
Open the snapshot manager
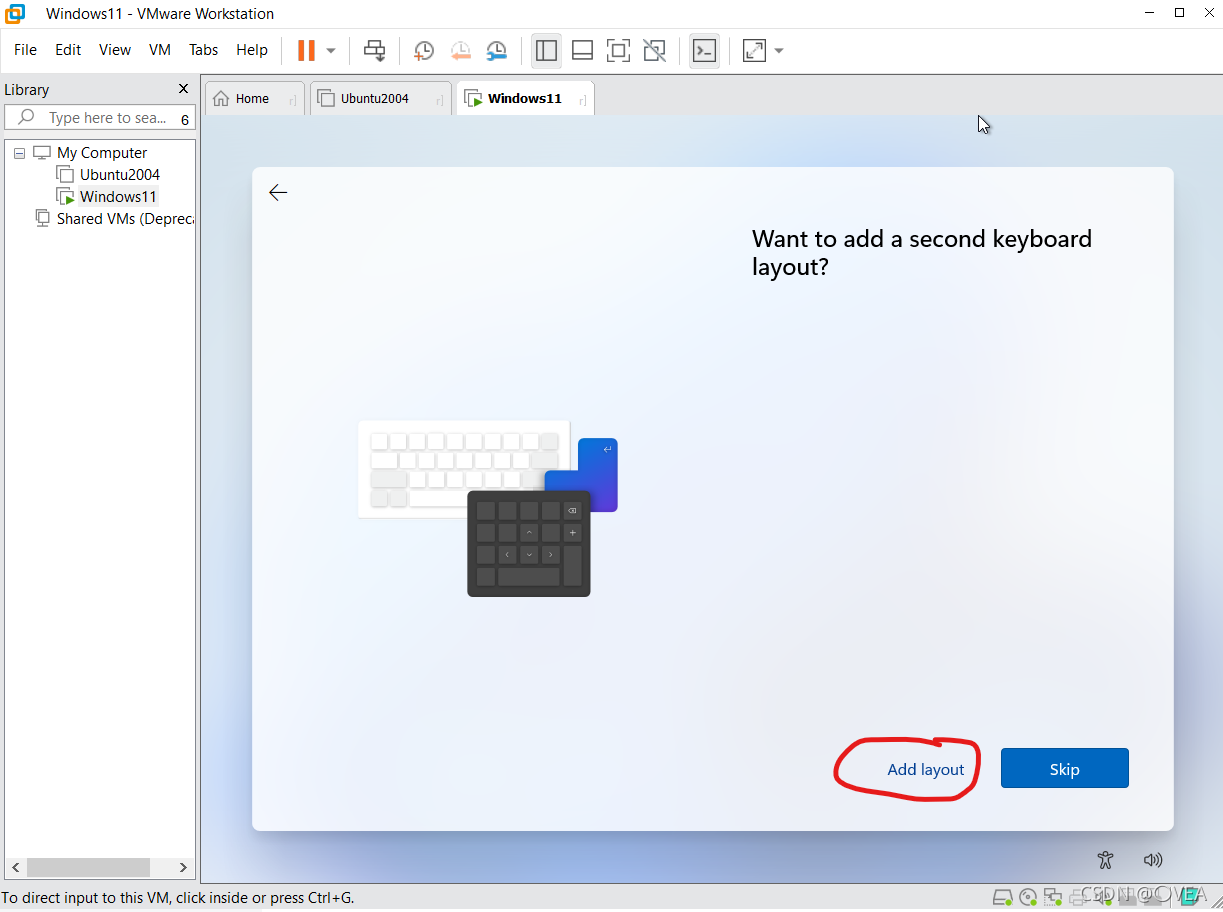pos(496,50)
